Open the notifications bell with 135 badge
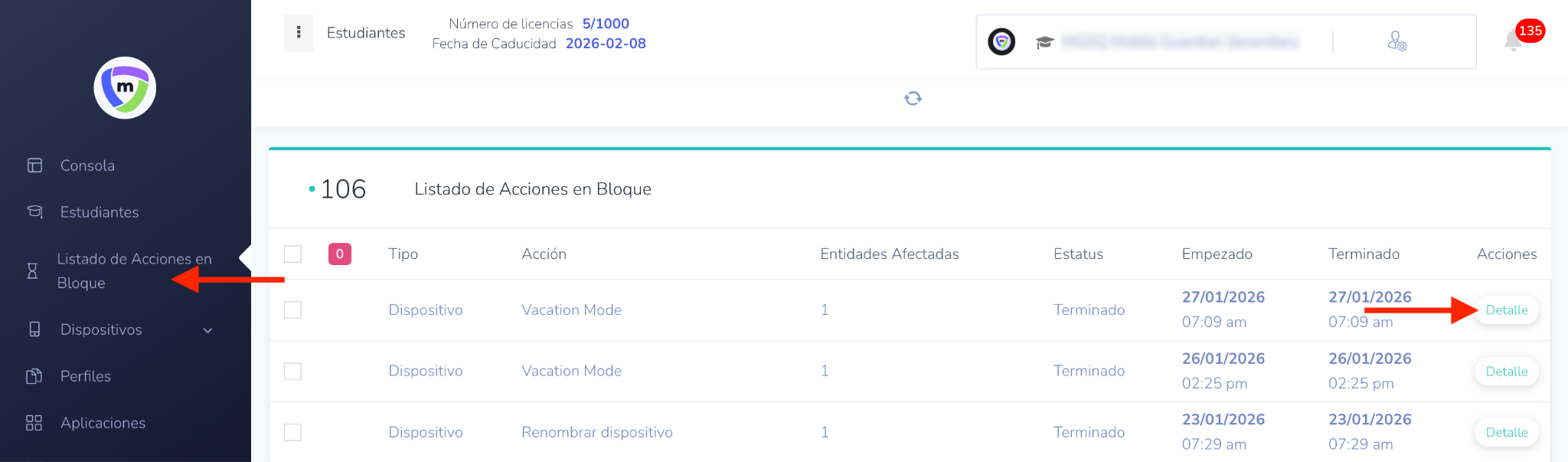1568x462 pixels. click(1513, 41)
